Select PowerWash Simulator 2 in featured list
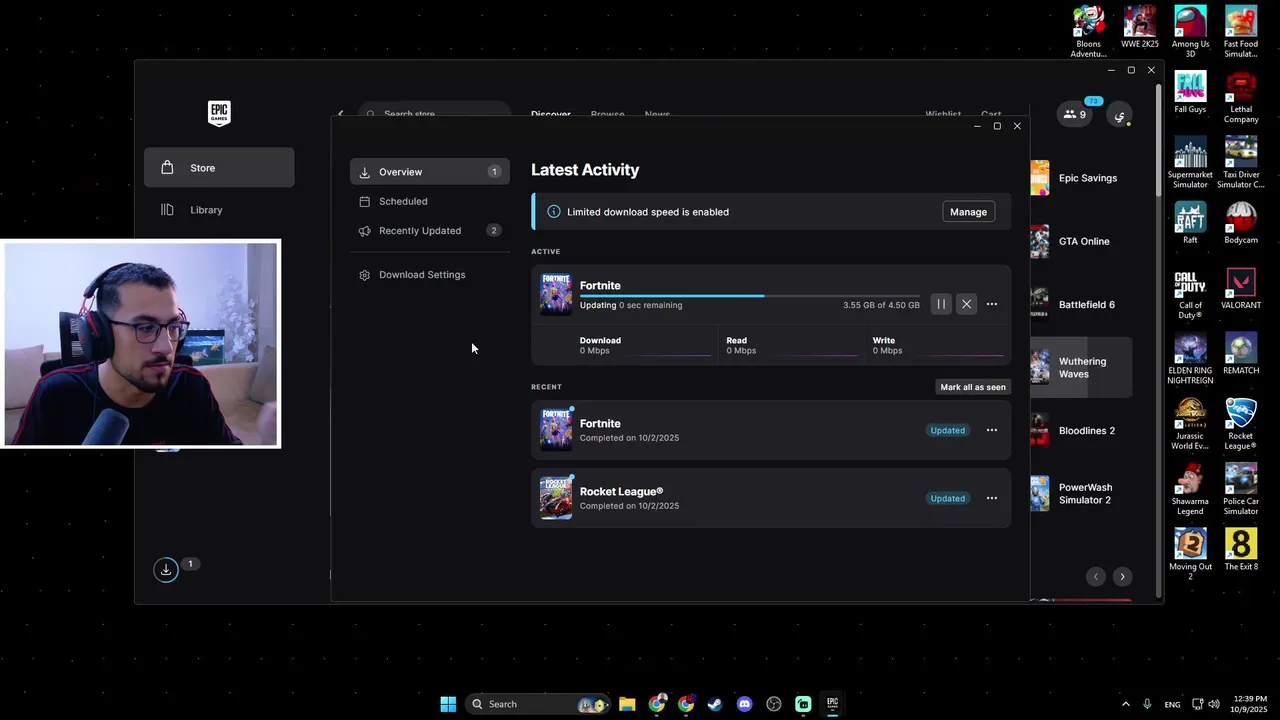Viewport: 1280px width, 720px height. click(x=1081, y=494)
